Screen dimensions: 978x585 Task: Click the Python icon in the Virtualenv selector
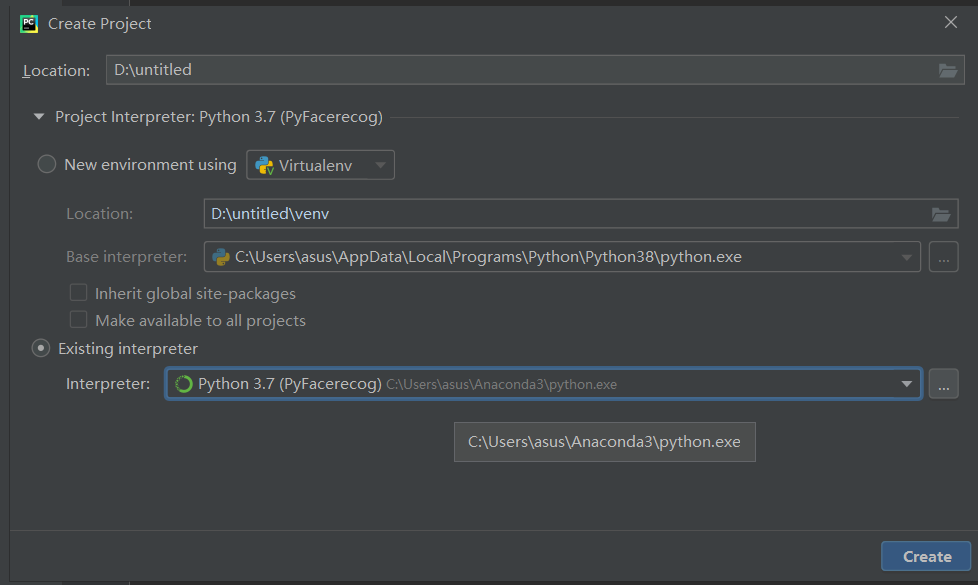(x=267, y=164)
